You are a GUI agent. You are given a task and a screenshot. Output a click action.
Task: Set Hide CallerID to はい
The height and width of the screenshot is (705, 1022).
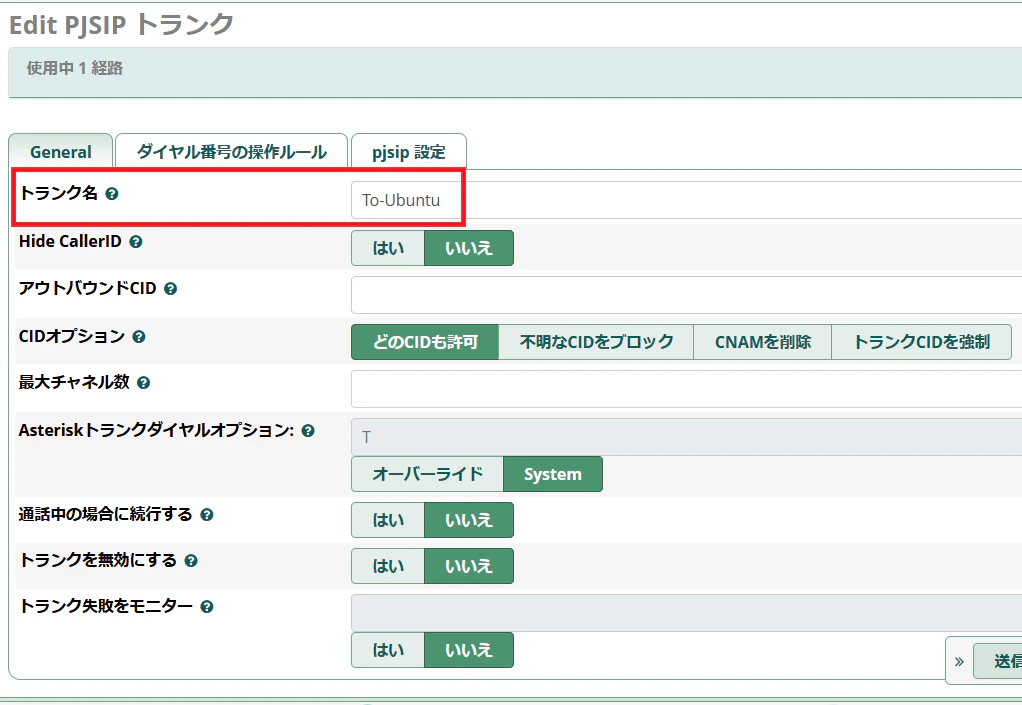[x=388, y=248]
